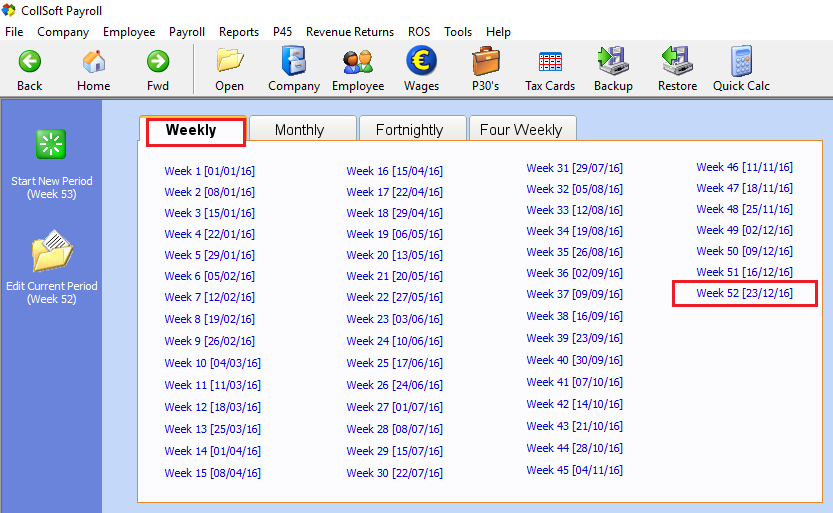Open the Tax Cards toolbar icon
The image size is (833, 513).
click(550, 62)
